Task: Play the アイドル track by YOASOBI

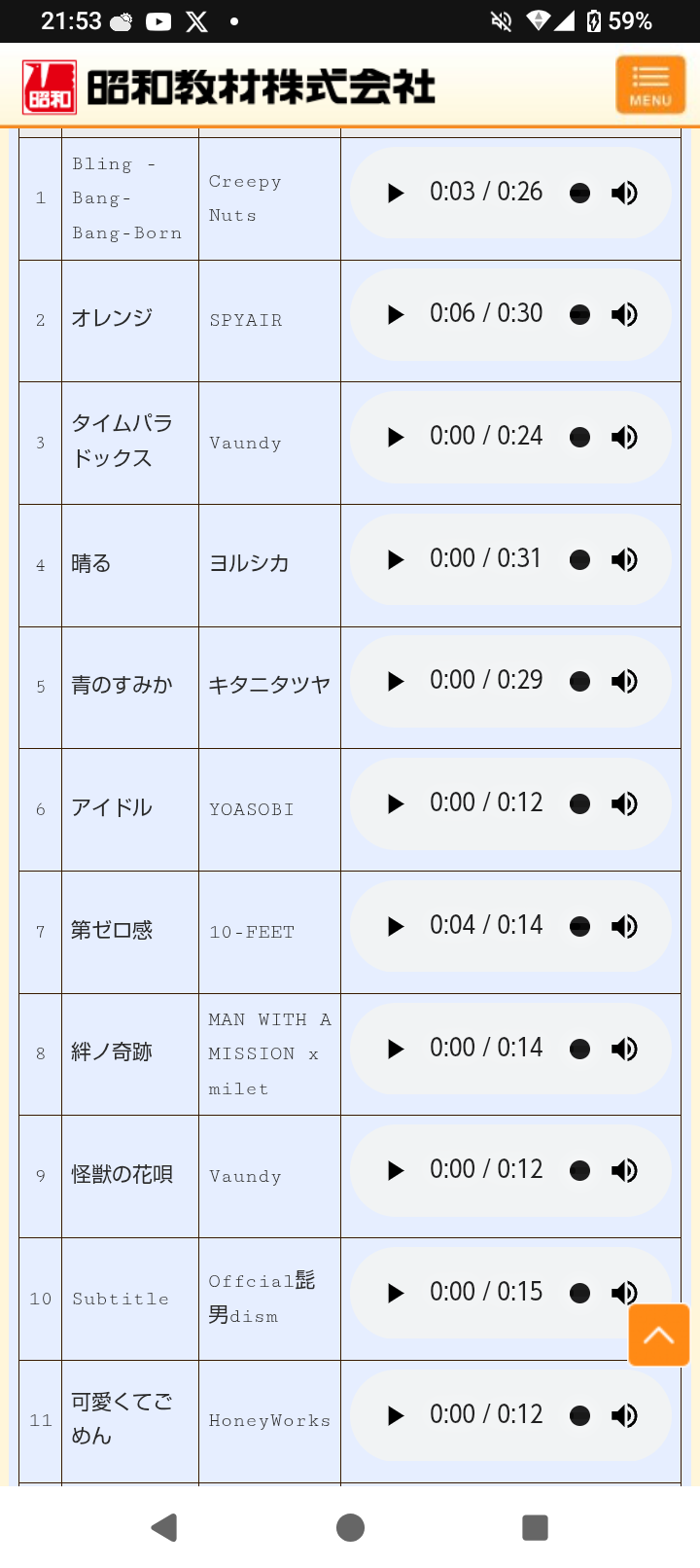Action: point(395,804)
